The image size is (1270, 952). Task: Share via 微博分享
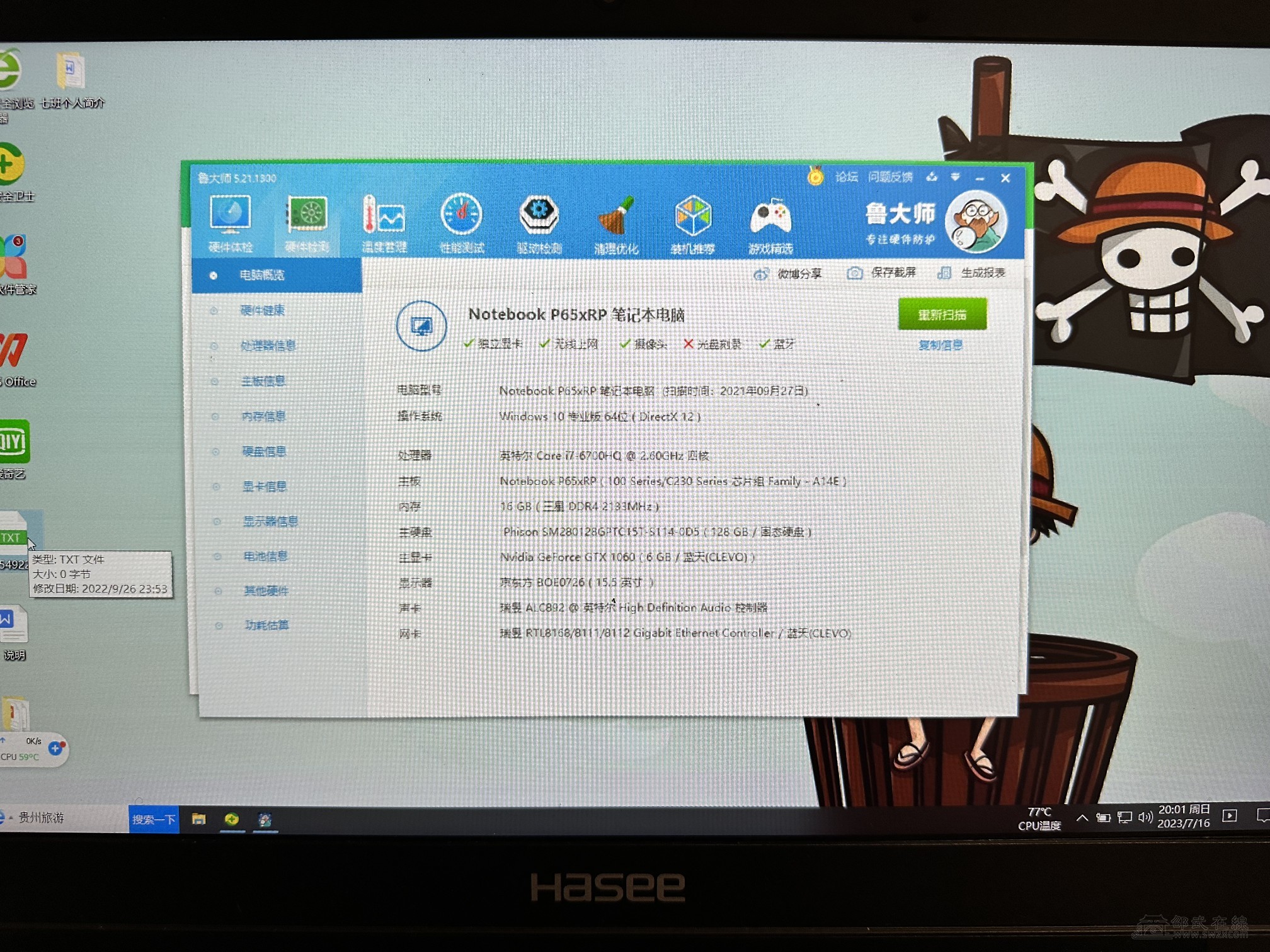point(787,274)
